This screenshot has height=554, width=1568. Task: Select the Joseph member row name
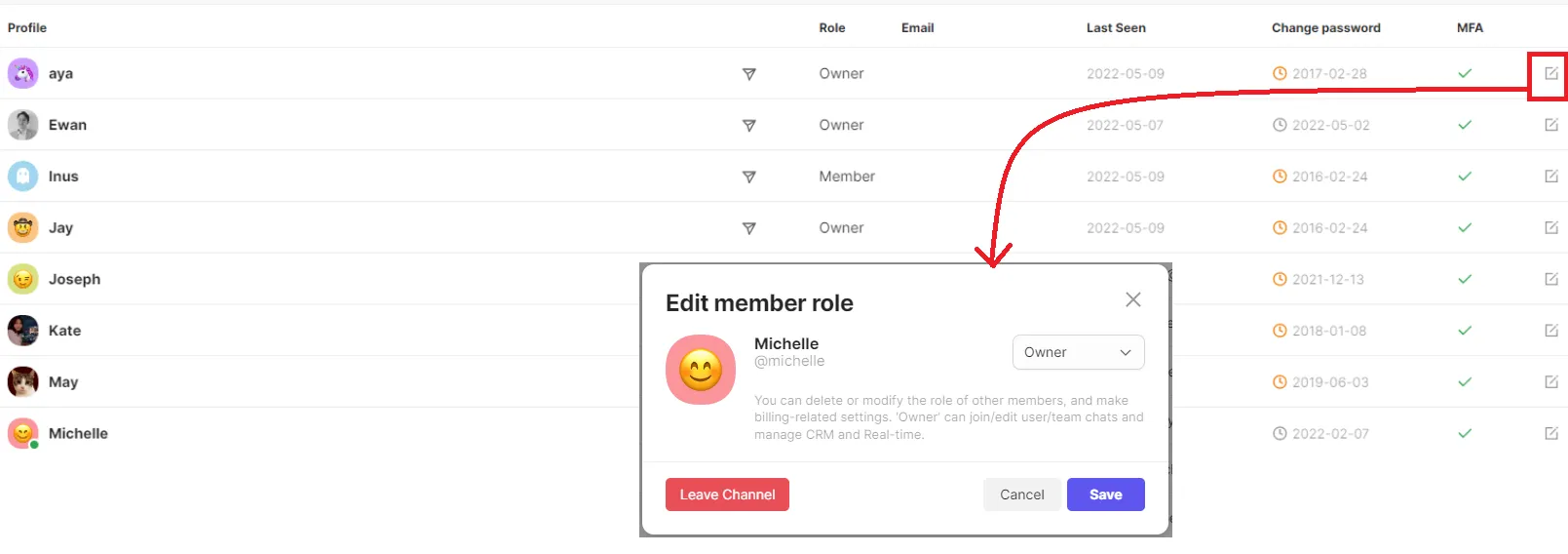pyautogui.click(x=74, y=279)
